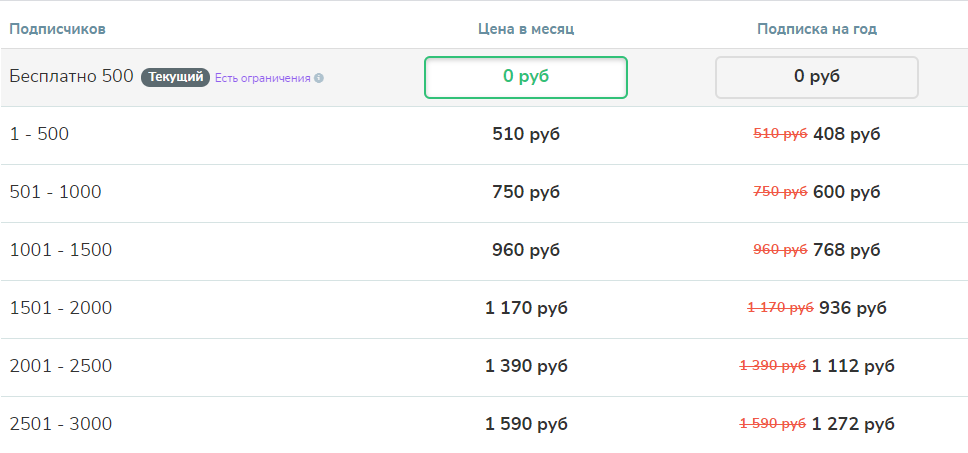968x453 pixels.
Task: Open the Есть ограничения link
Action: click(x=262, y=78)
